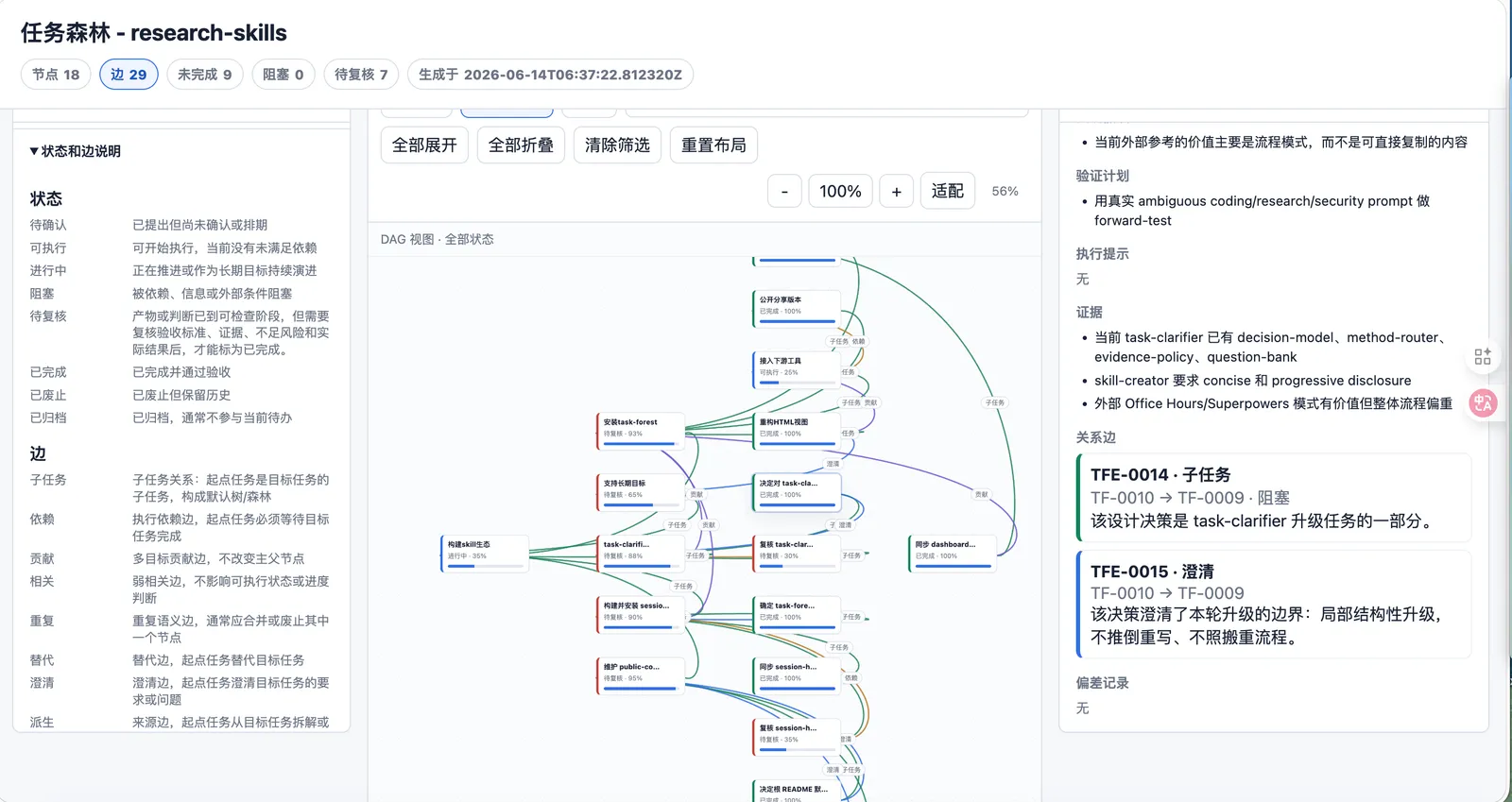The image size is (1512, 802).
Task: Click the 验证计划 heading in detail panel
Action: point(1102,176)
